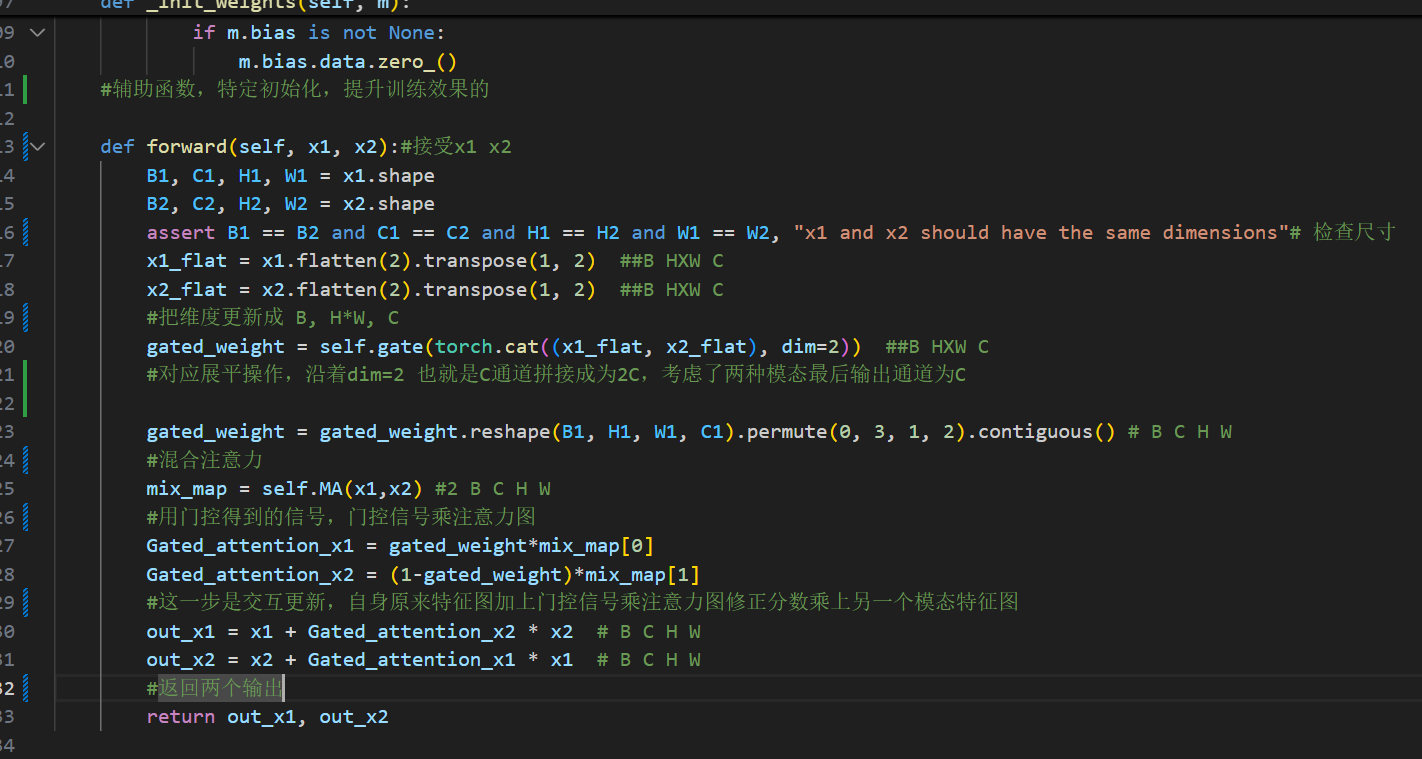Click the 'x2_flat' variable being assigned
The height and width of the screenshot is (759, 1422).
tap(187, 290)
